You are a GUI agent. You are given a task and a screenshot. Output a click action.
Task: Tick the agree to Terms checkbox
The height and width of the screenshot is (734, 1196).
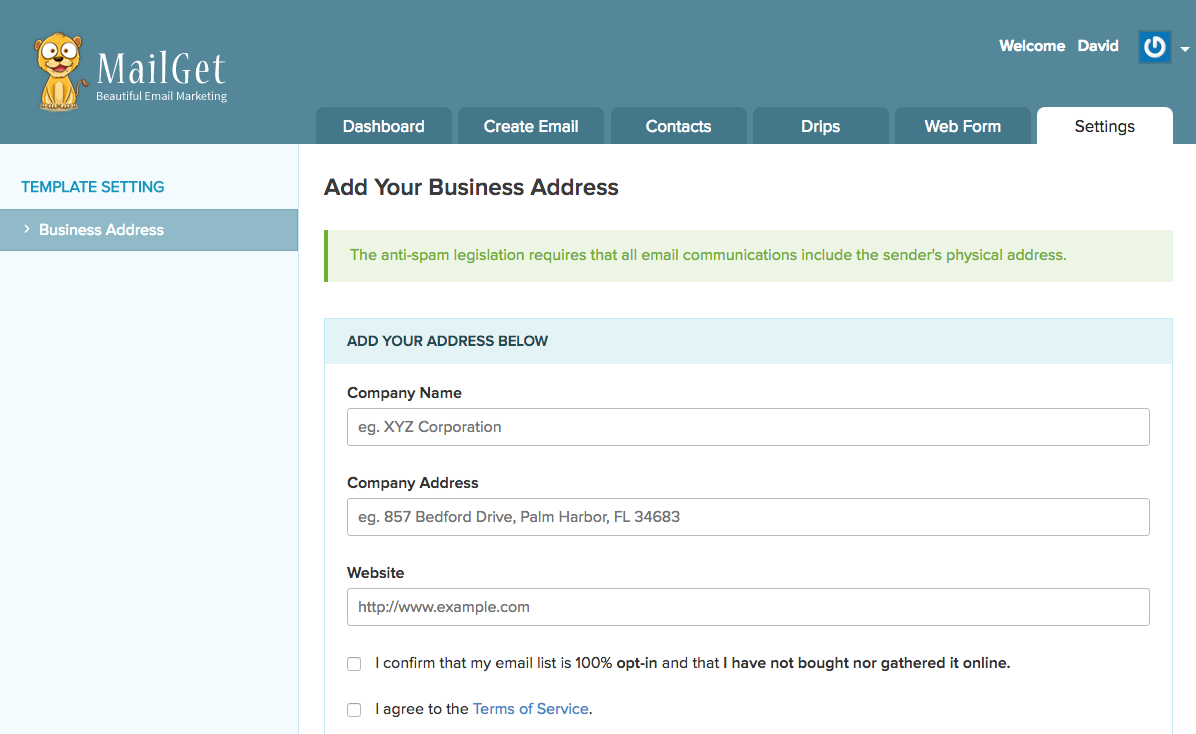tap(354, 710)
